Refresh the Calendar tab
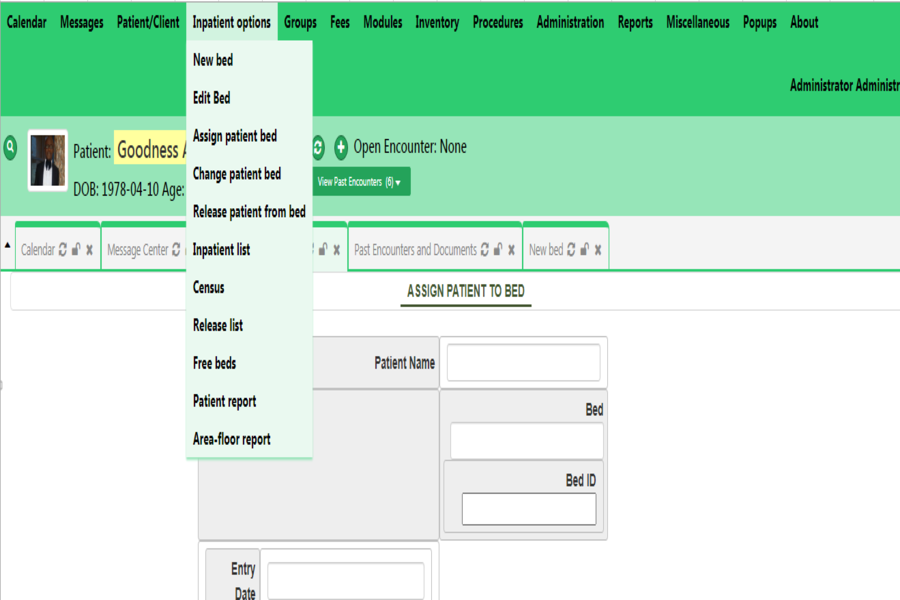The height and width of the screenshot is (600, 900). click(63, 249)
